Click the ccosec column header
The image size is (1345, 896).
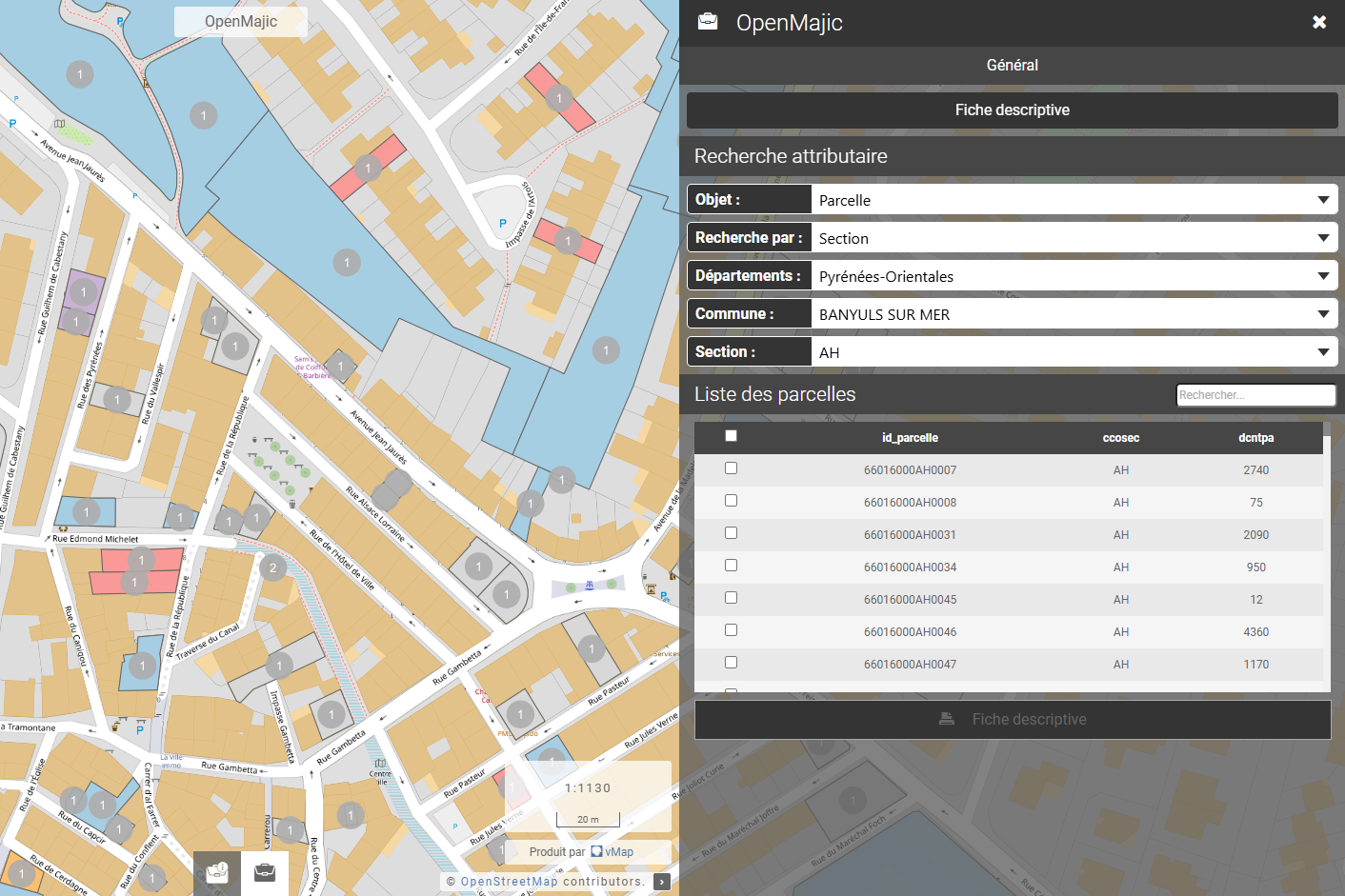[x=1121, y=438]
